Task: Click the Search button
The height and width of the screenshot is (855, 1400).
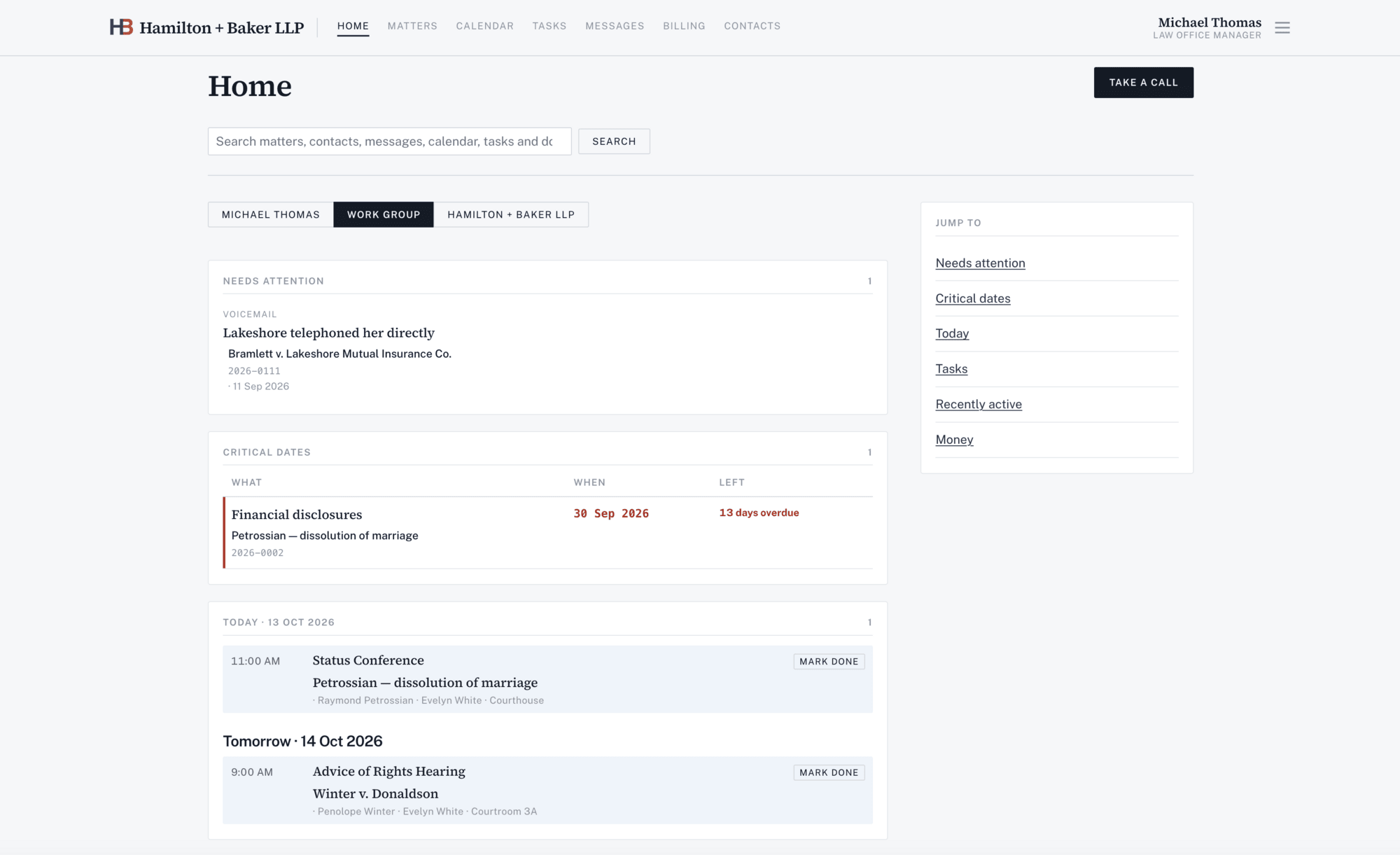Action: (x=614, y=141)
